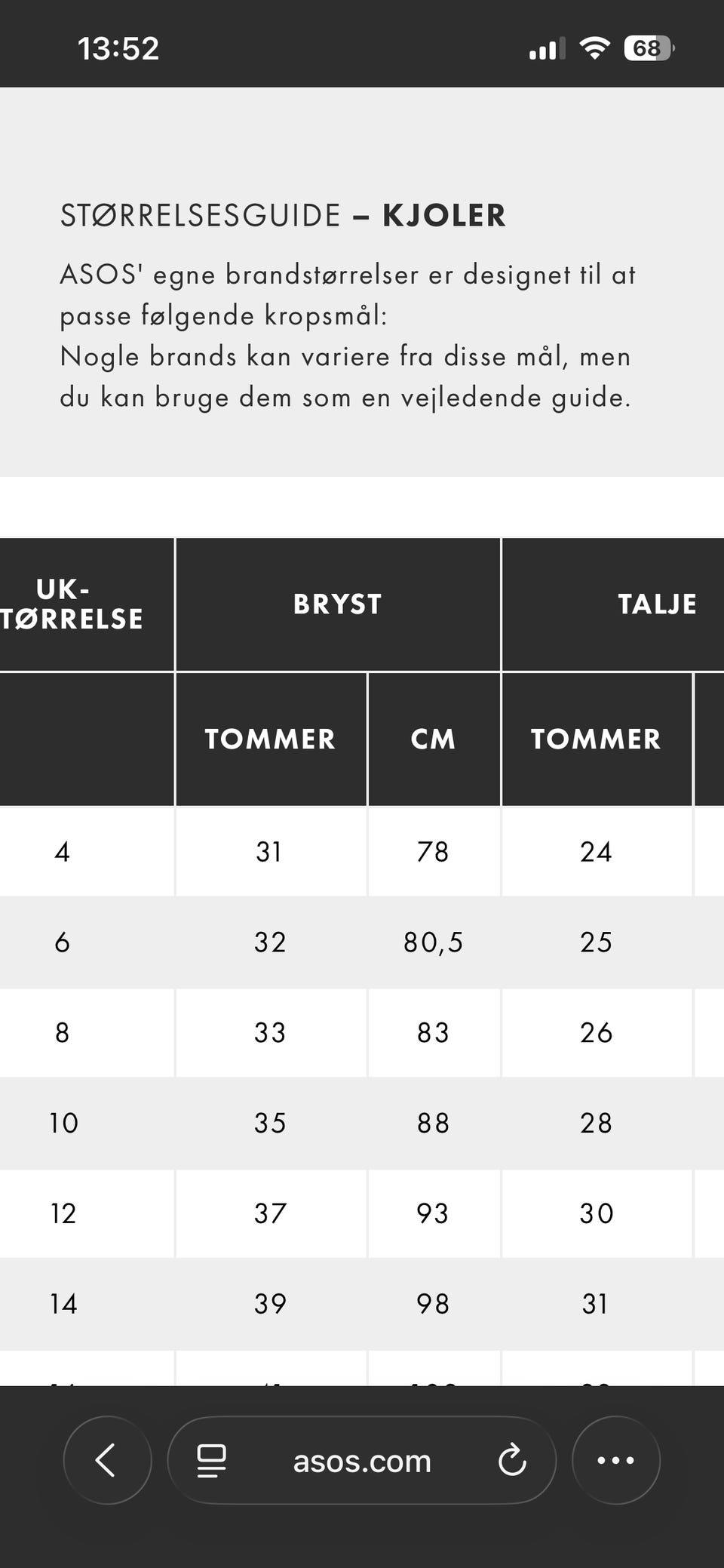The image size is (724, 1568).
Task: Select UK size 10 row label
Action: (63, 1123)
